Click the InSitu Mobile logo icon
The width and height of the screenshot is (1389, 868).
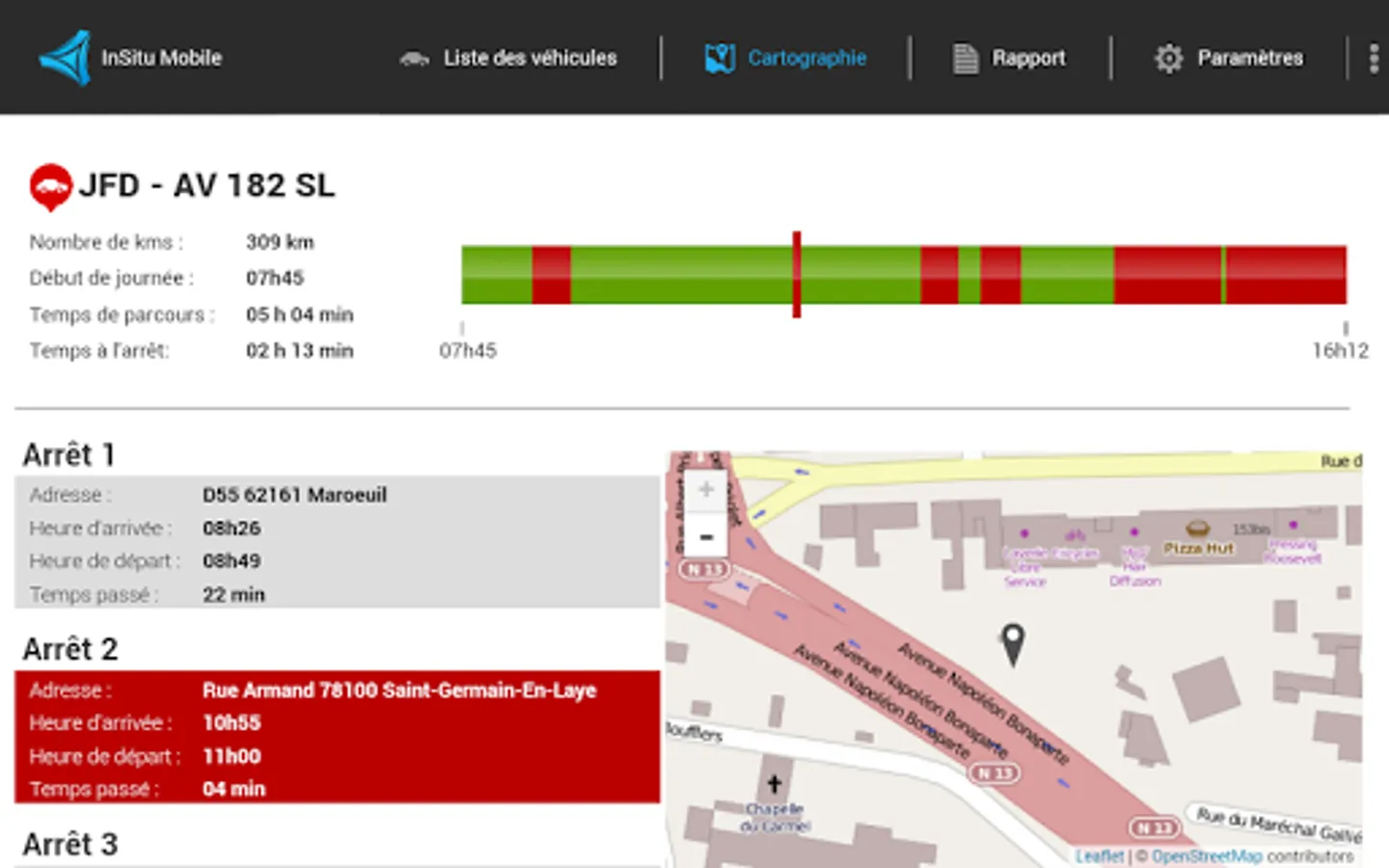coord(66,58)
